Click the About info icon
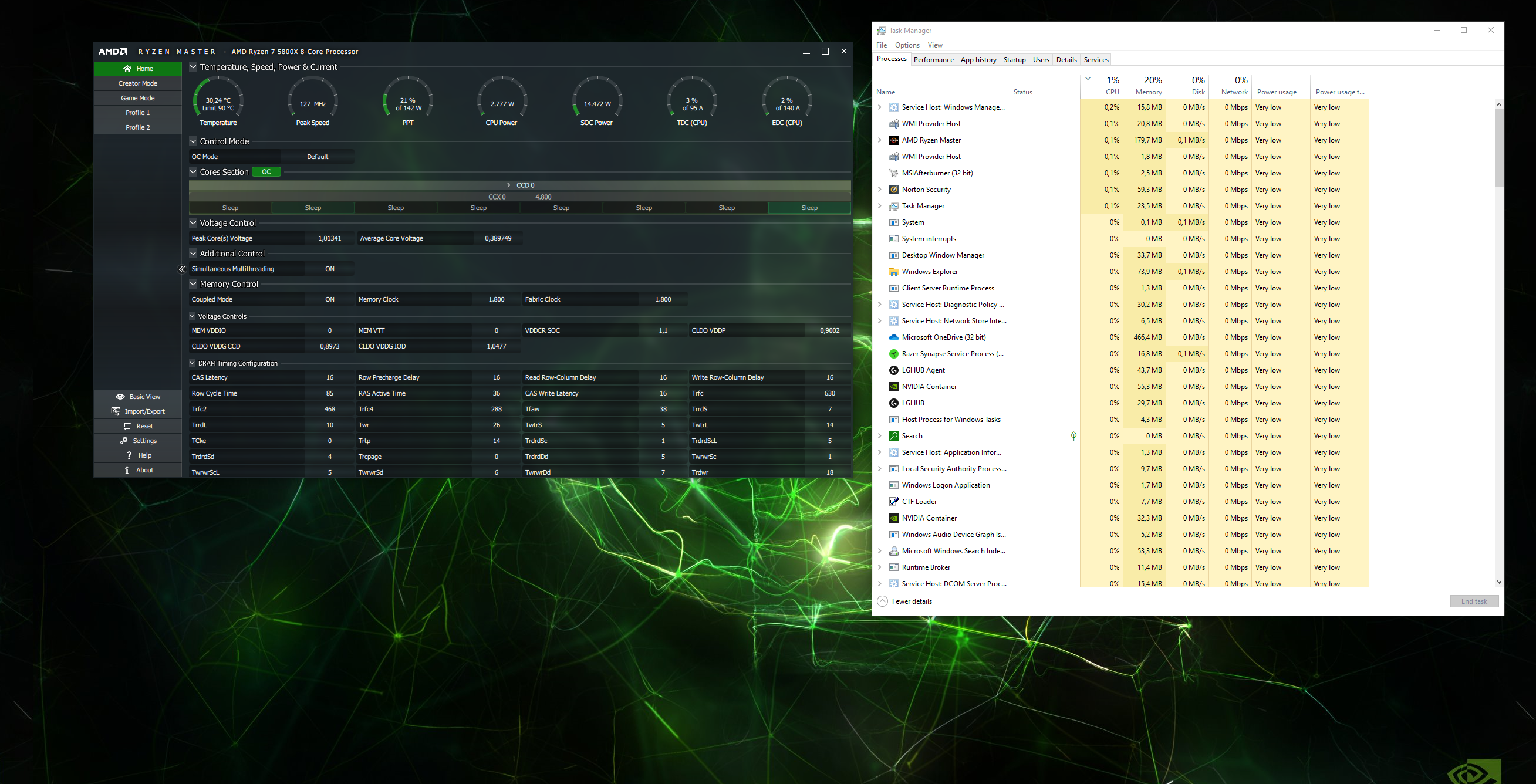The height and width of the screenshot is (784, 1536). coord(127,470)
